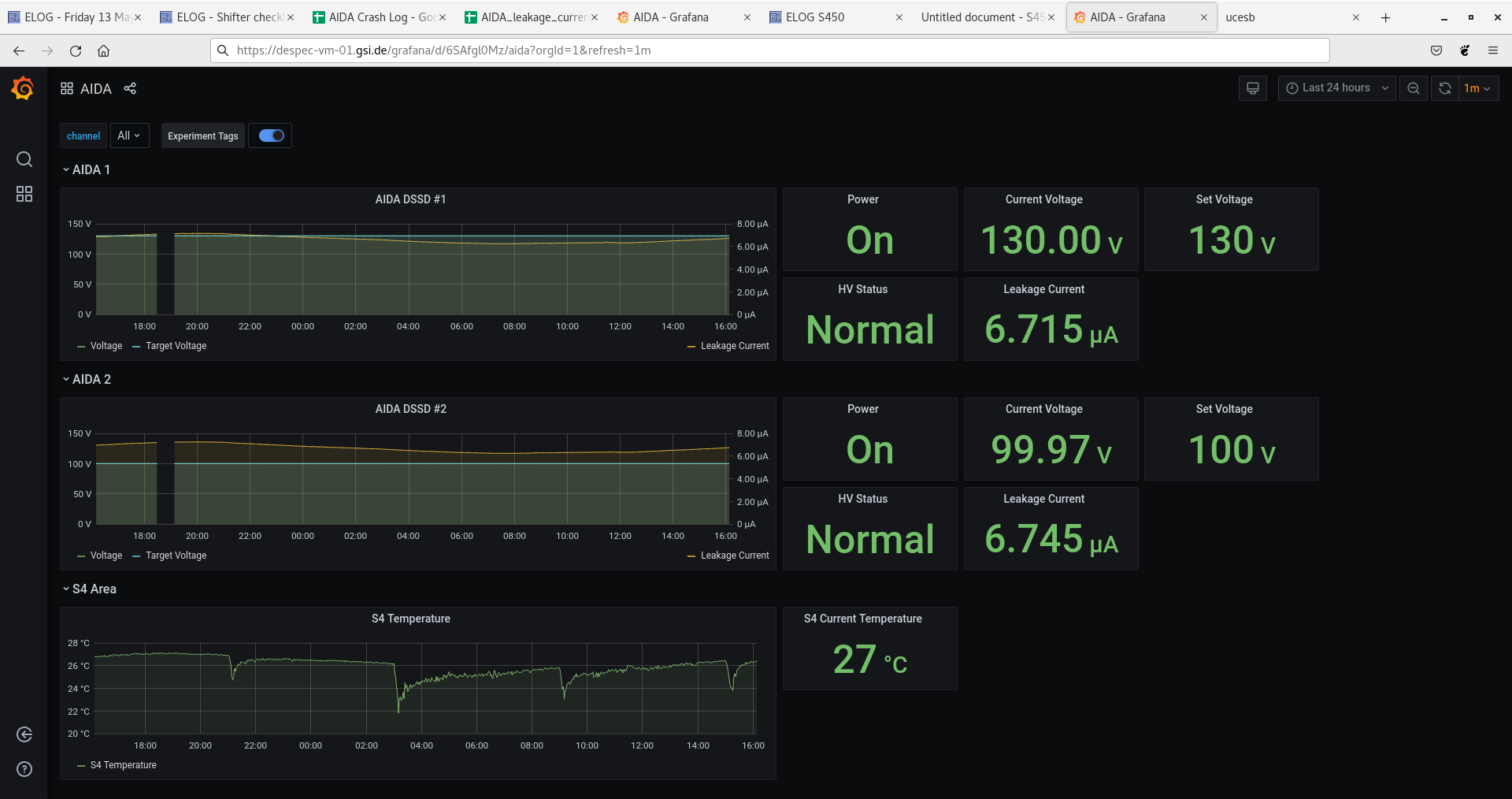Switch to the ELOG S450 tab

pyautogui.click(x=814, y=17)
